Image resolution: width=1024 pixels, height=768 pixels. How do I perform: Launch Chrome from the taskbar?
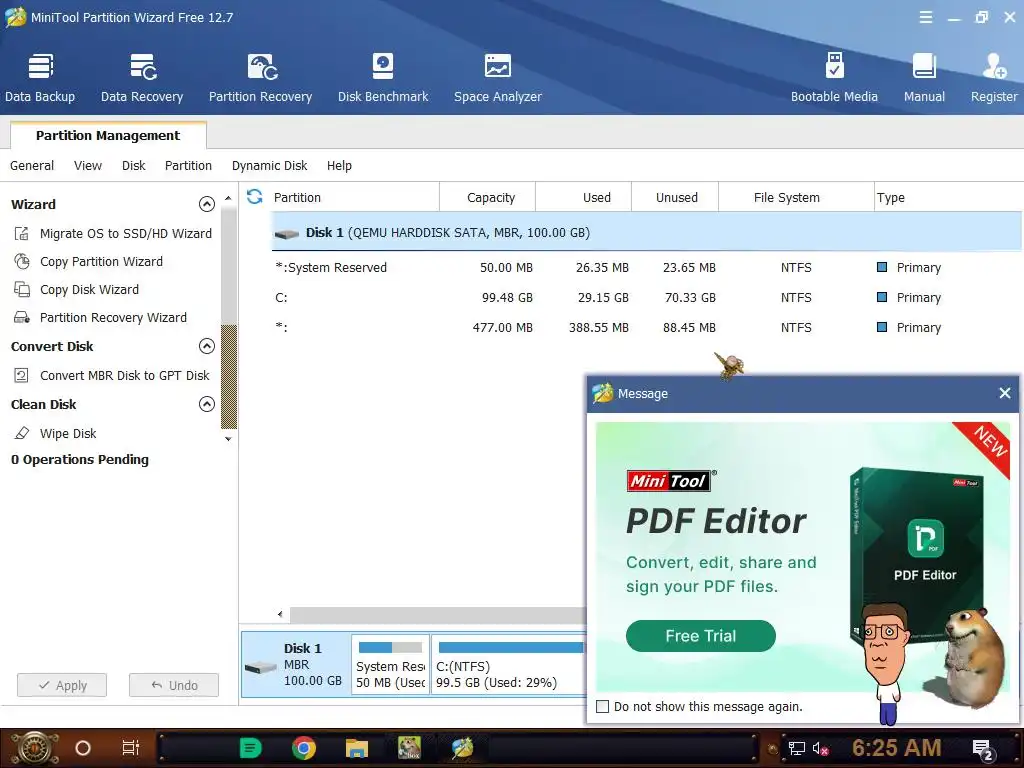[304, 748]
